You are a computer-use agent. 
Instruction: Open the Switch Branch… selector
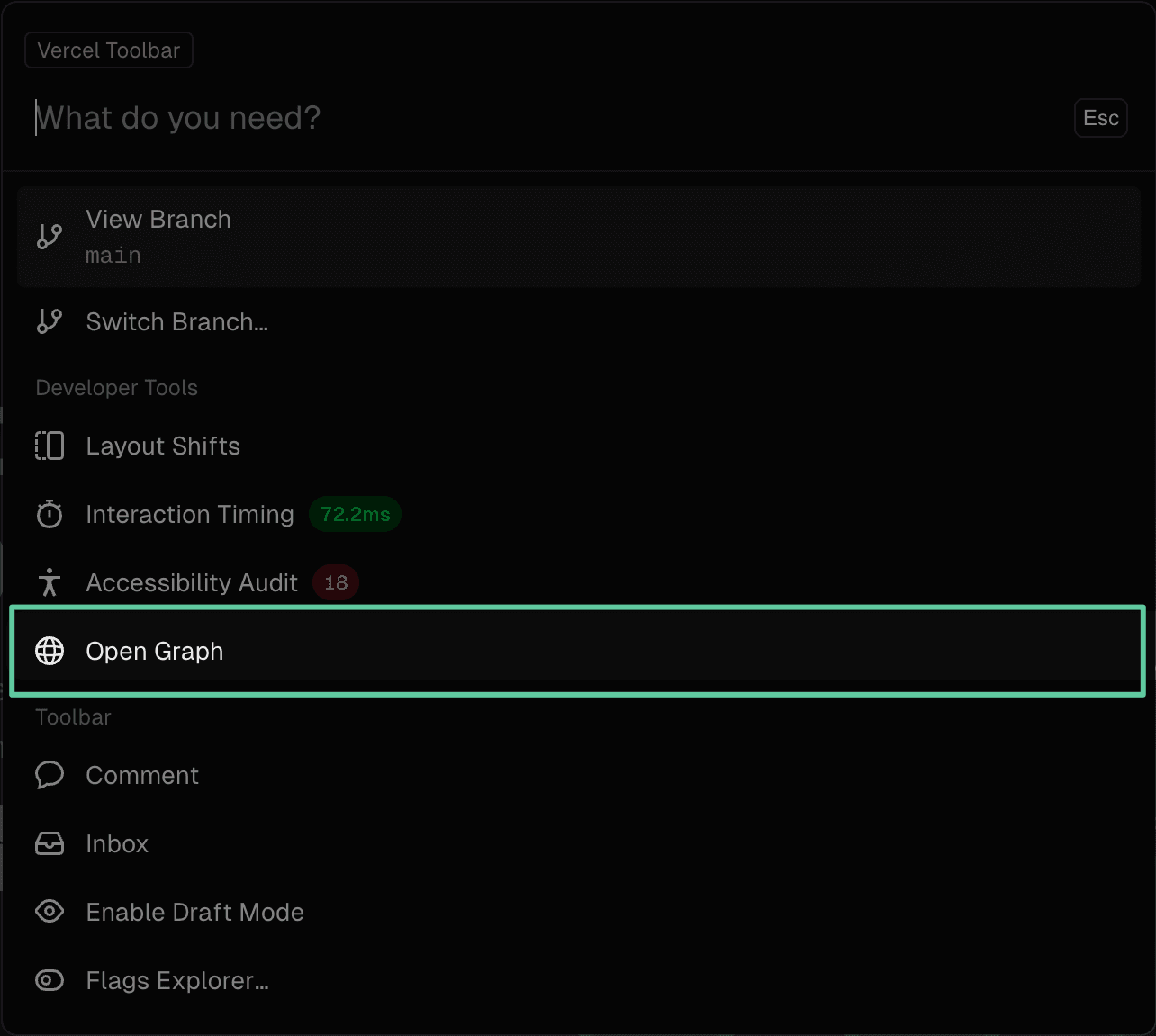click(x=576, y=321)
